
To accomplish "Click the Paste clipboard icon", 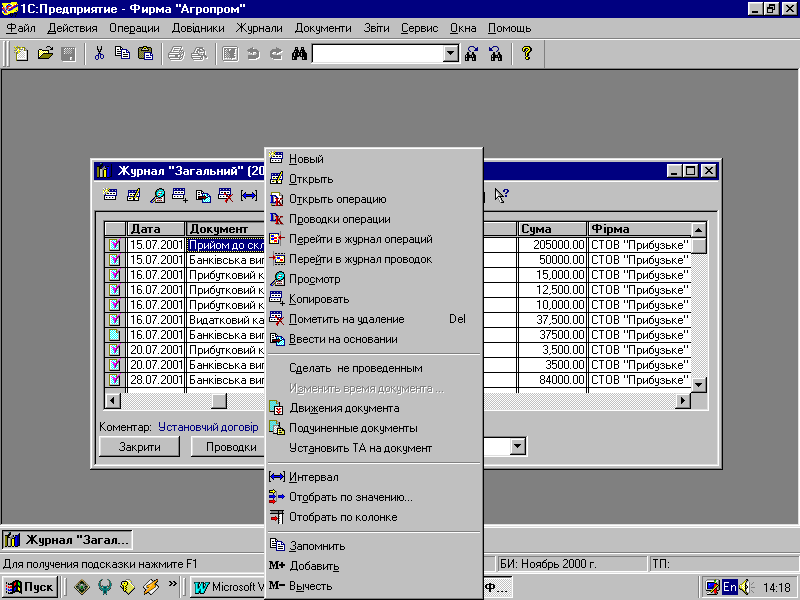I will (145, 54).
